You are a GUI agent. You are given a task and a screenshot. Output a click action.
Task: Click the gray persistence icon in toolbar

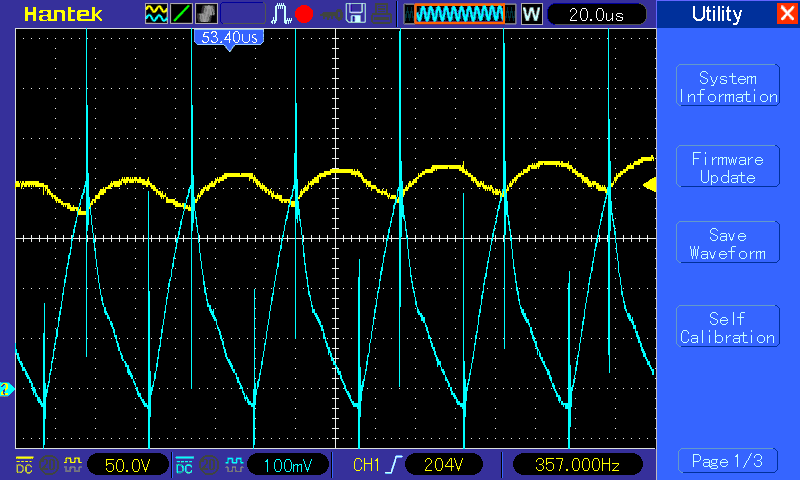click(x=206, y=14)
